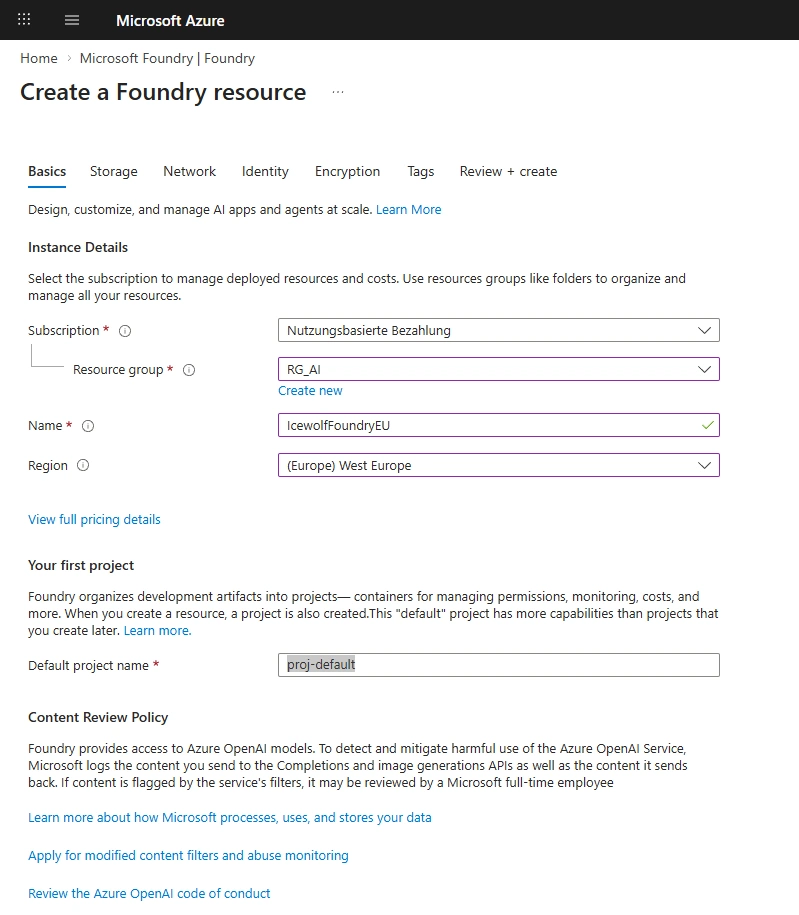Open Review the Azure OpenAI code of conduct
Image resolution: width=799 pixels, height=915 pixels.
149,894
